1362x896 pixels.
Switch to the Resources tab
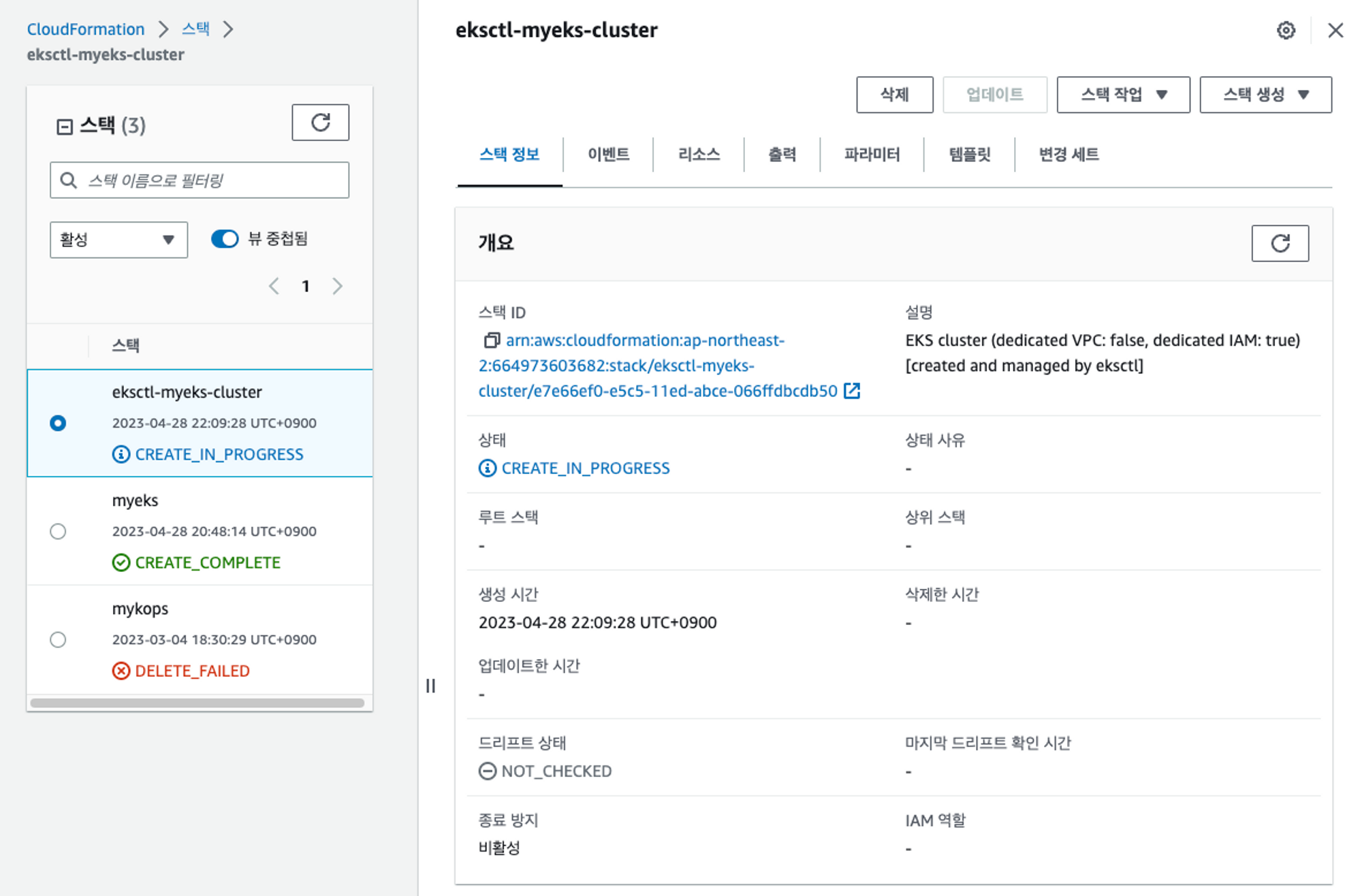tap(699, 155)
